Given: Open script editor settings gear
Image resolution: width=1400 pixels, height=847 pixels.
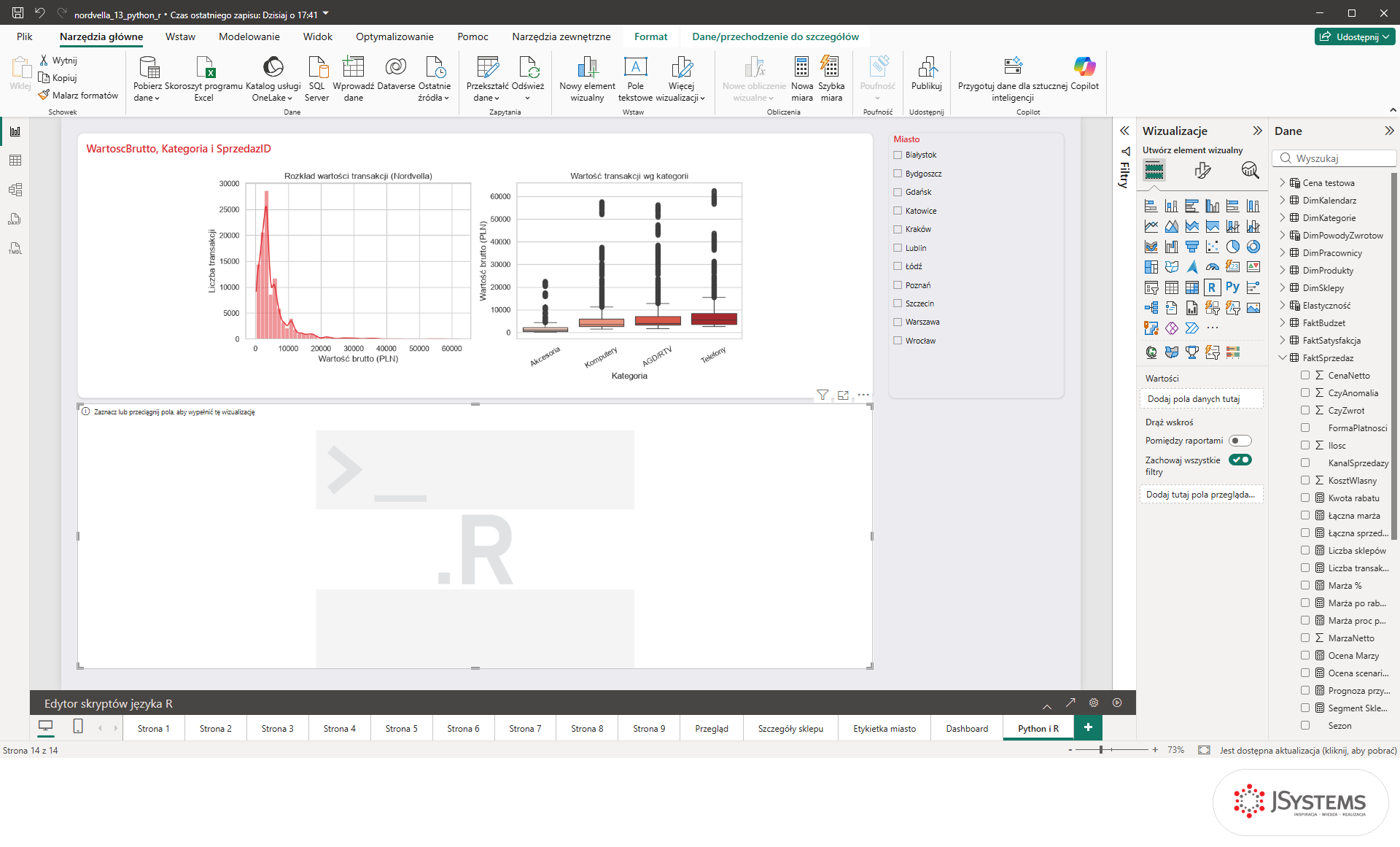Looking at the screenshot, I should pos(1094,703).
